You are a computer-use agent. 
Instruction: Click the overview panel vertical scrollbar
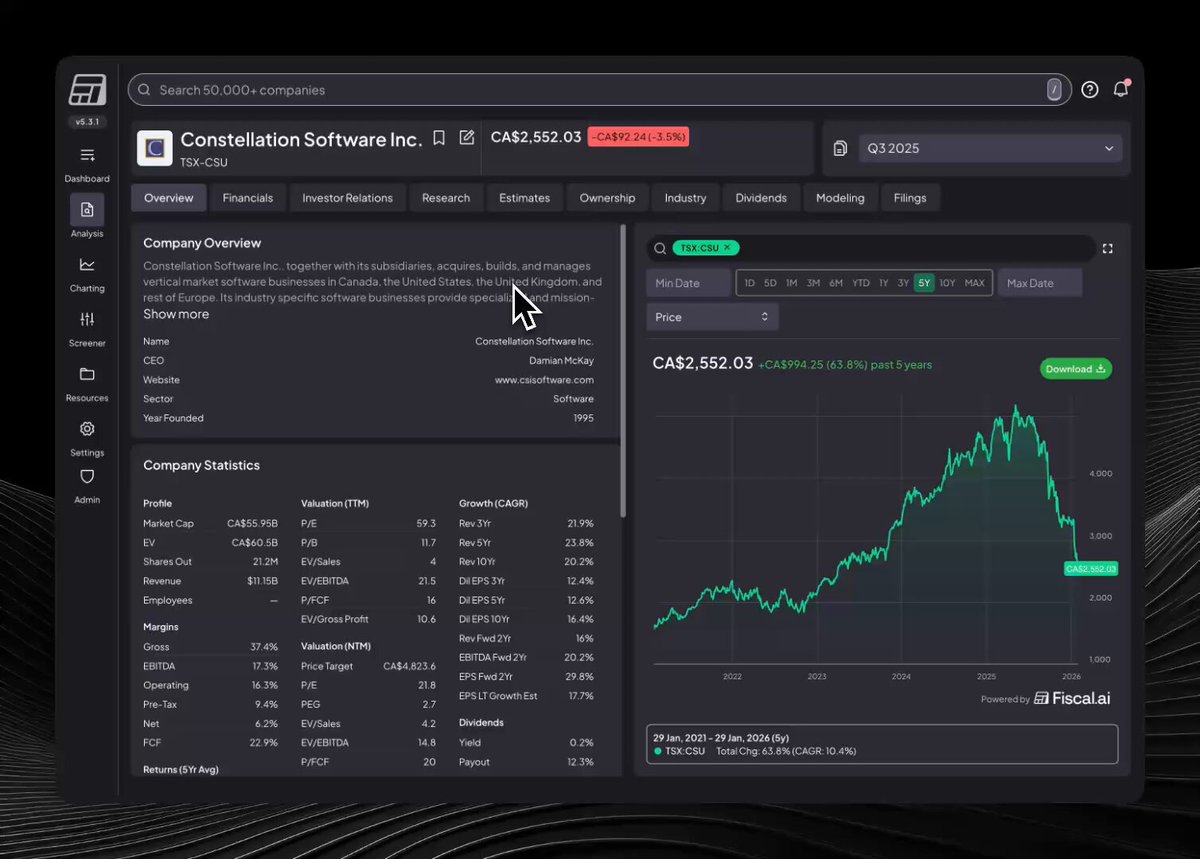624,370
